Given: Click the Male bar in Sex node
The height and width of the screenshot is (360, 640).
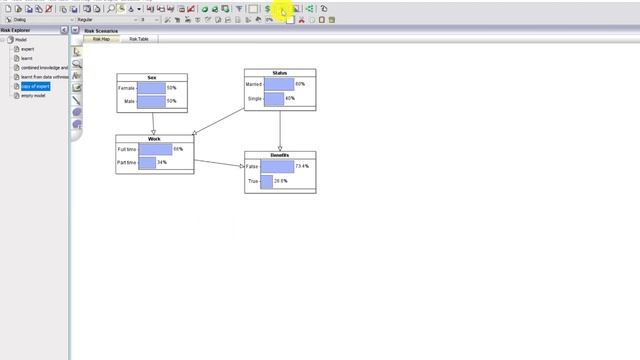Looking at the screenshot, I should pos(151,101).
